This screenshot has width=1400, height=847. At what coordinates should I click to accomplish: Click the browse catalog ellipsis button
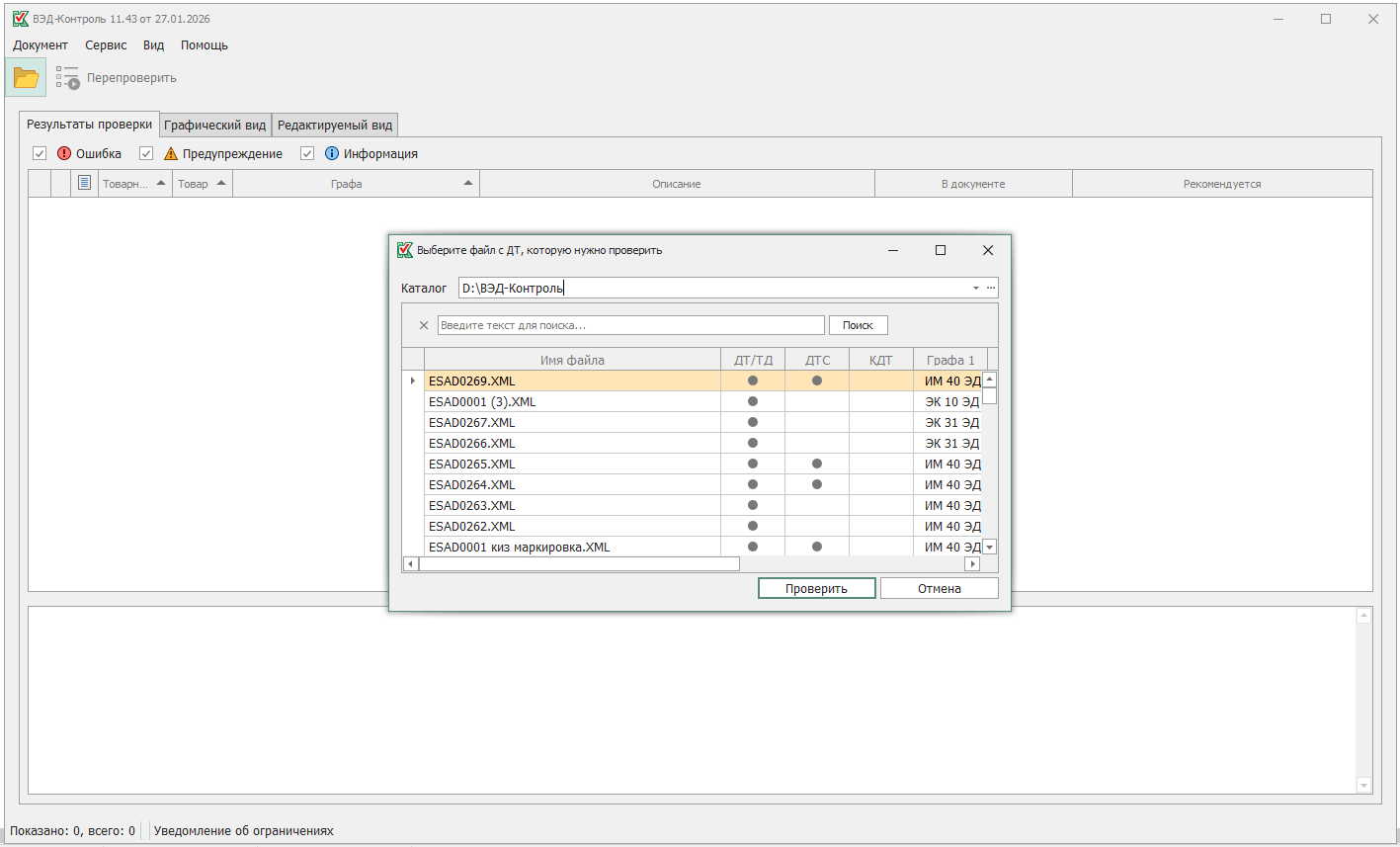tap(991, 288)
